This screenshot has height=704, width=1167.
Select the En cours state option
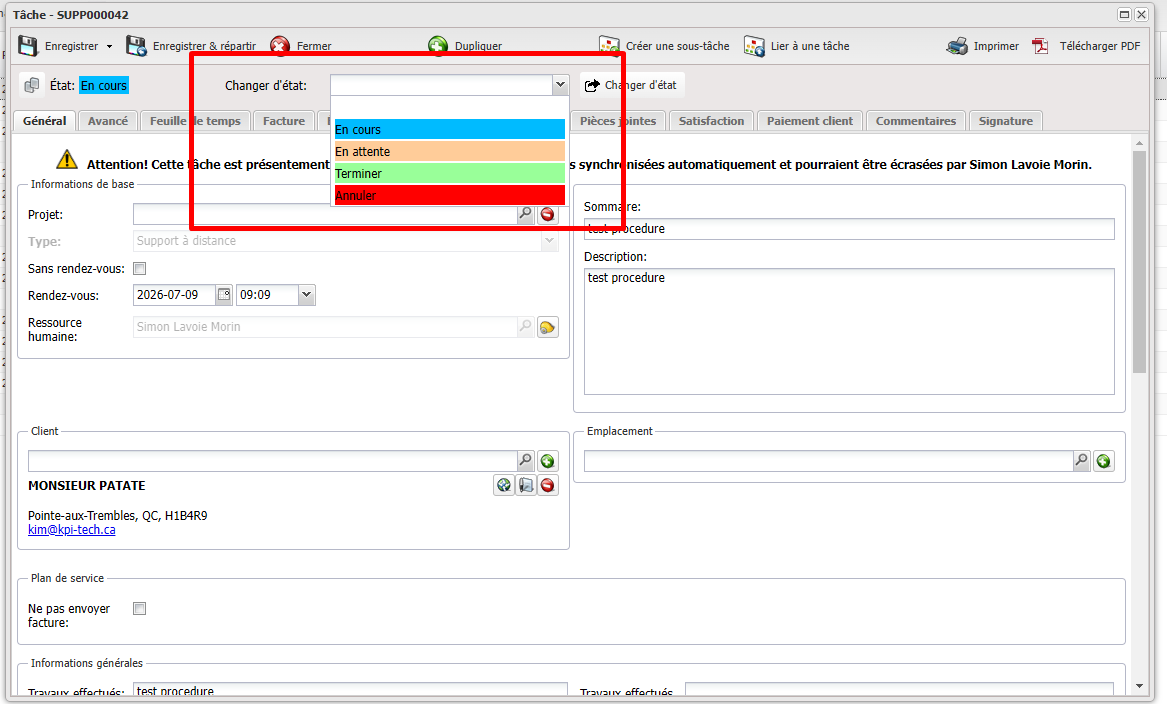tap(450, 129)
